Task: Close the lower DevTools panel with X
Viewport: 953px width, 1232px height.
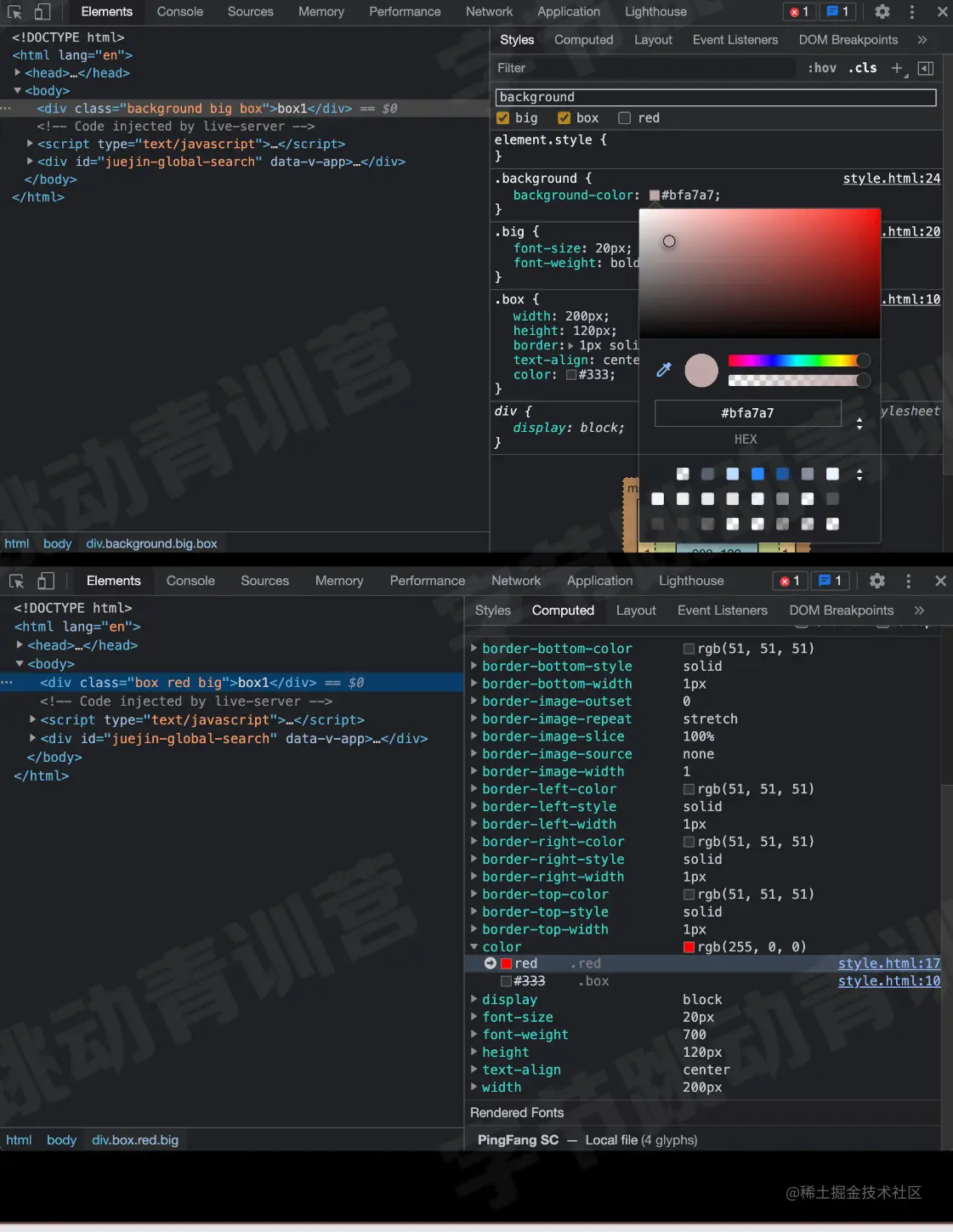Action: (940, 581)
